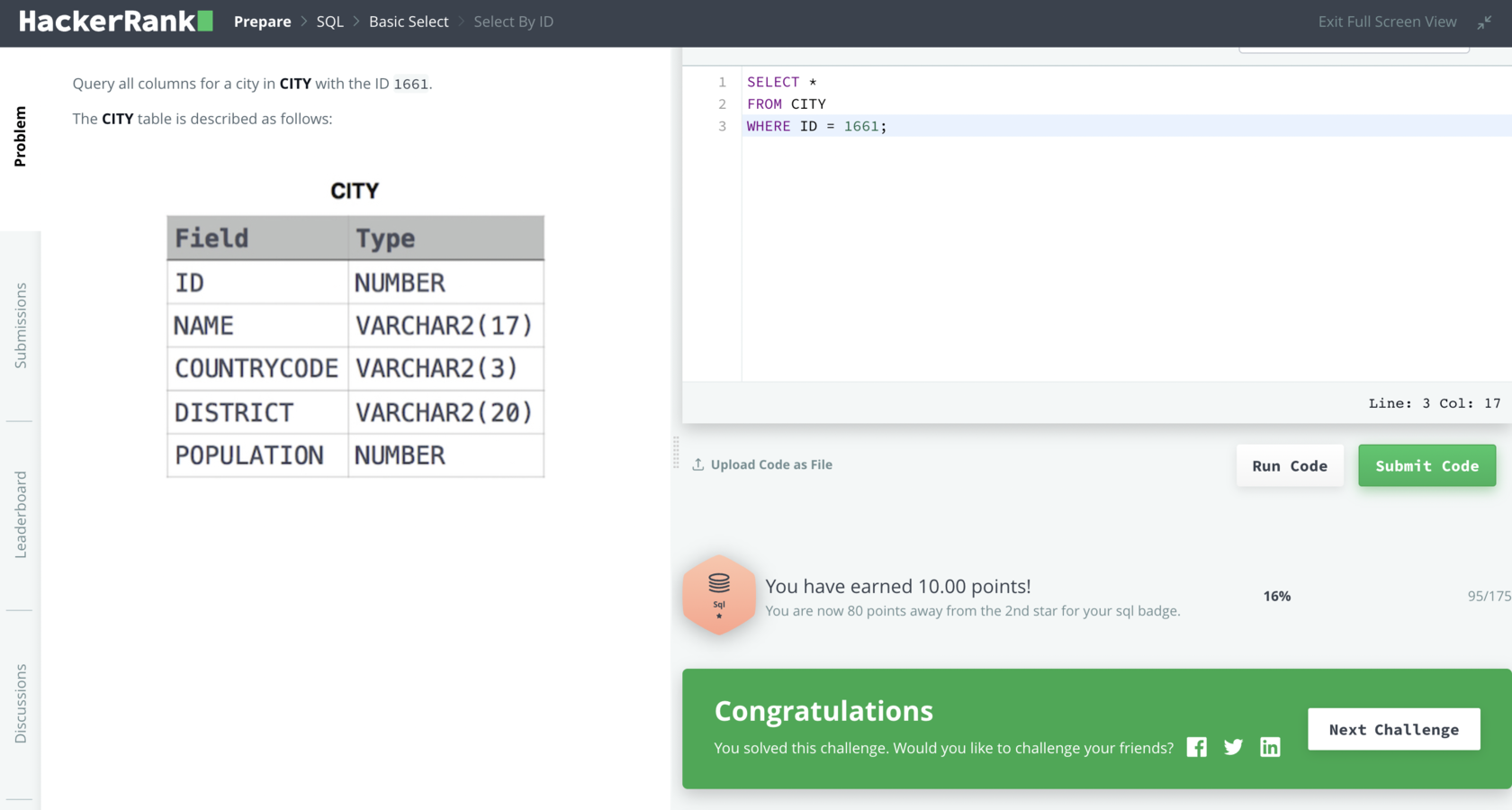The height and width of the screenshot is (810, 1512).
Task: Open the Discussions side tab
Action: pos(21,704)
